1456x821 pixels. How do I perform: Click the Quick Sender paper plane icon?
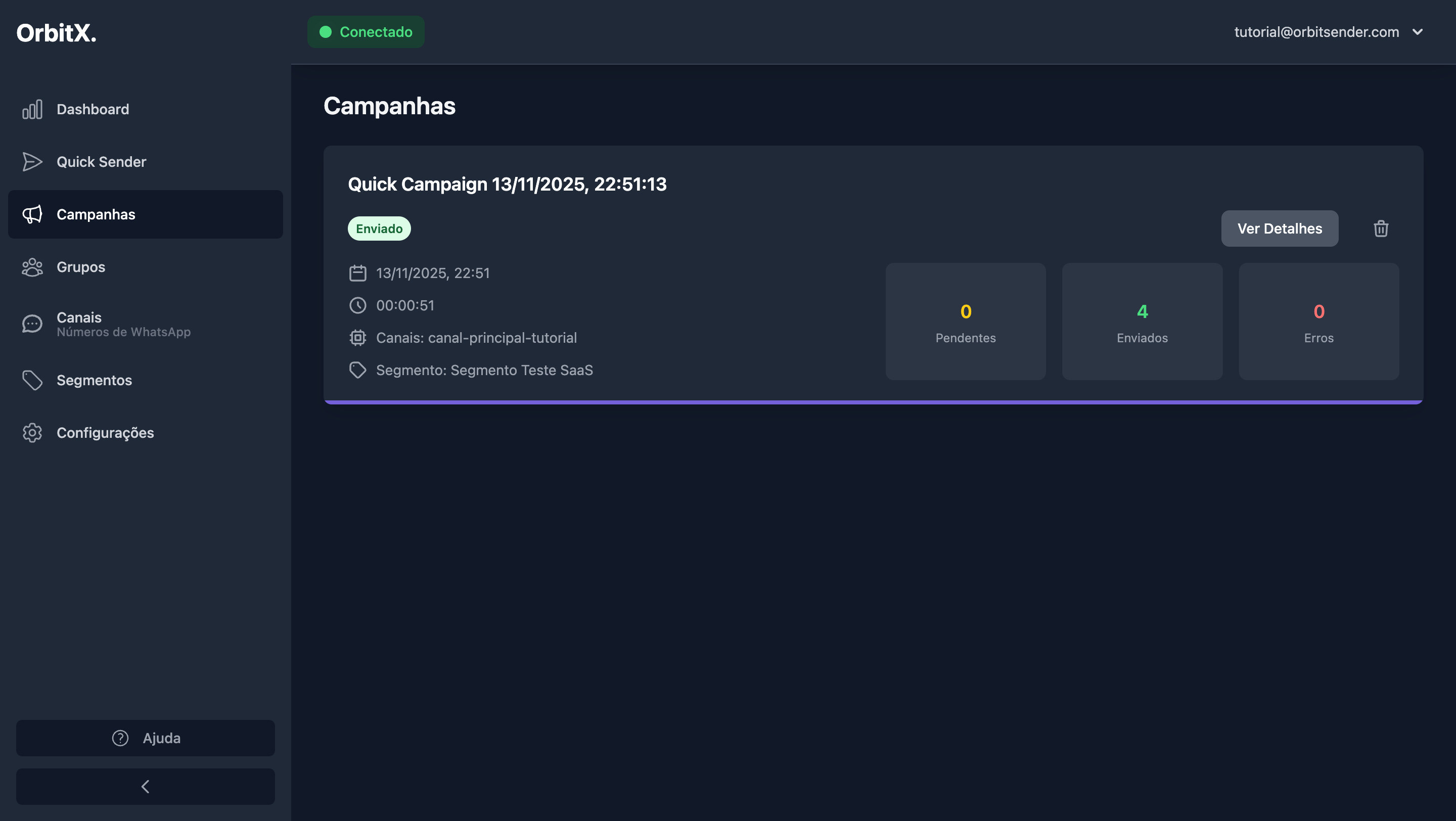click(x=32, y=162)
